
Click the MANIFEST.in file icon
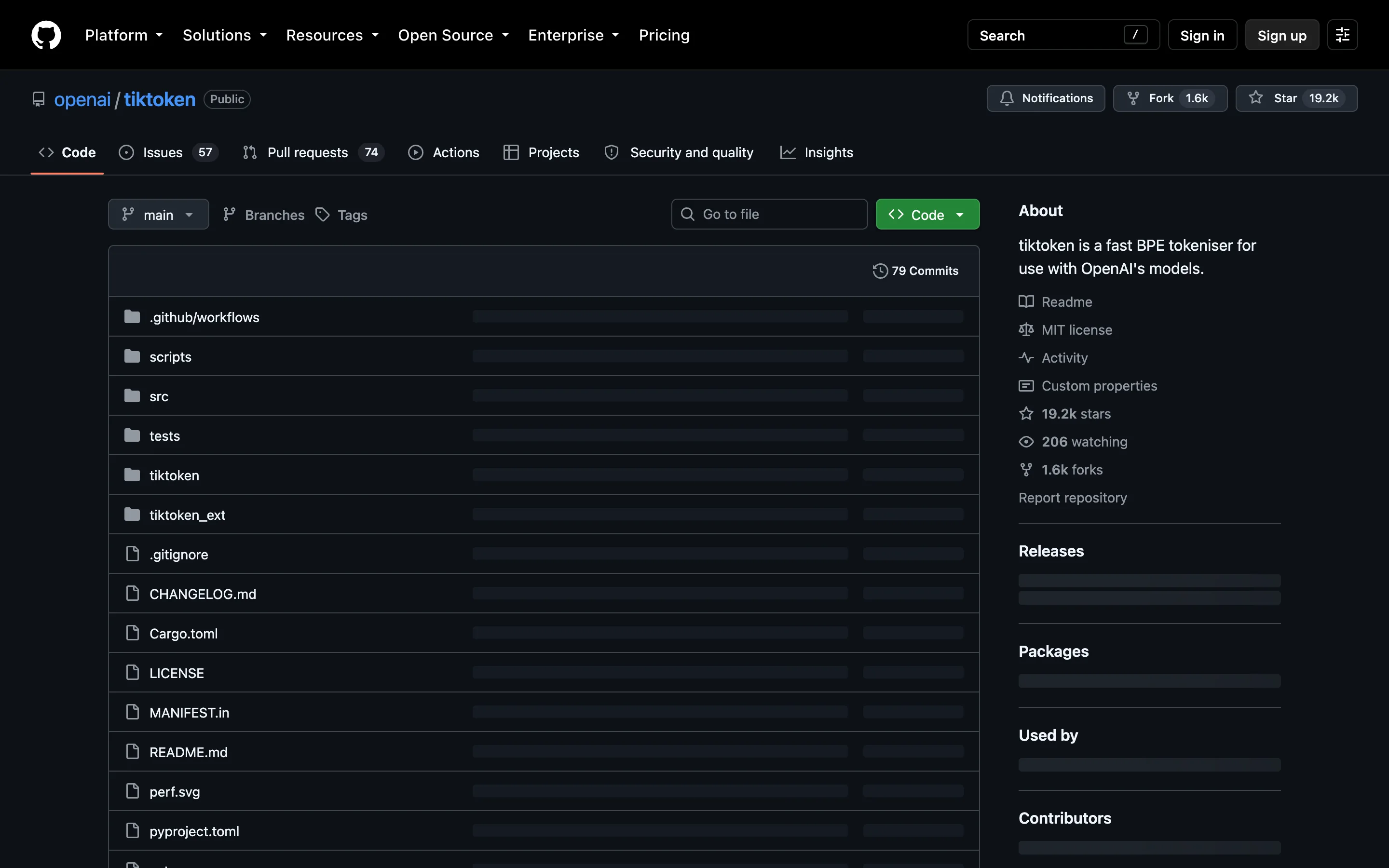133,712
